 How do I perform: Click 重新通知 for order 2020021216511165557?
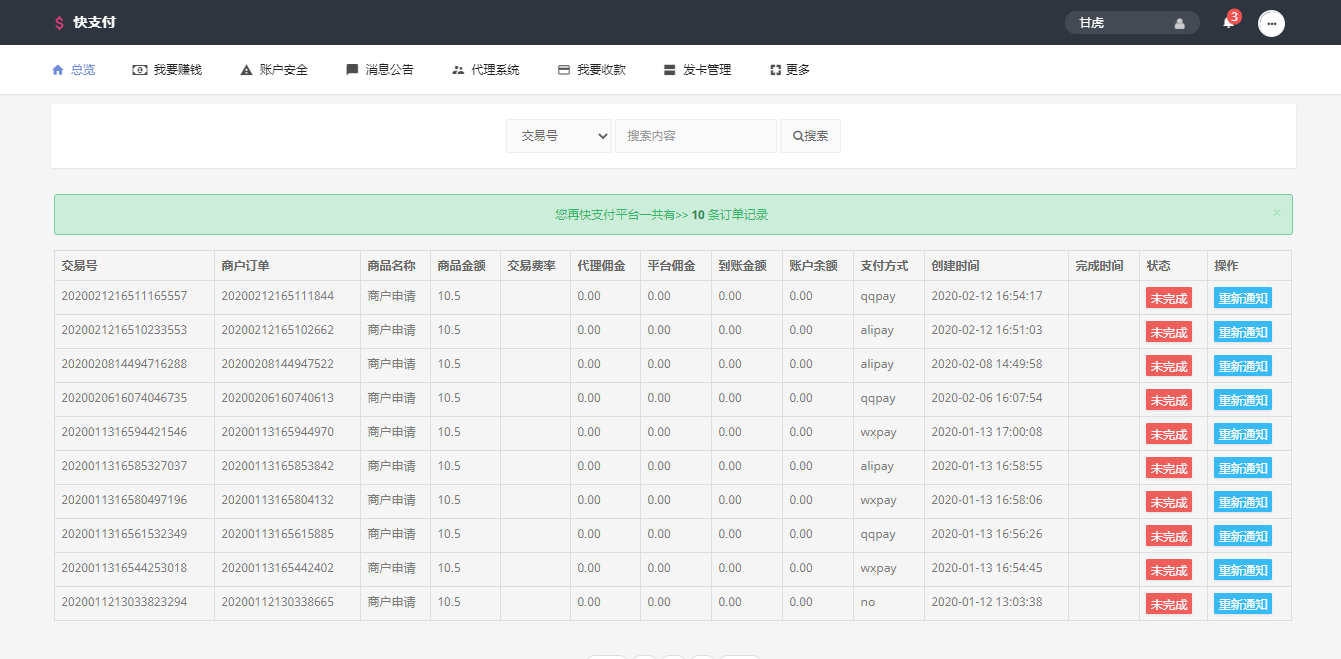1243,298
